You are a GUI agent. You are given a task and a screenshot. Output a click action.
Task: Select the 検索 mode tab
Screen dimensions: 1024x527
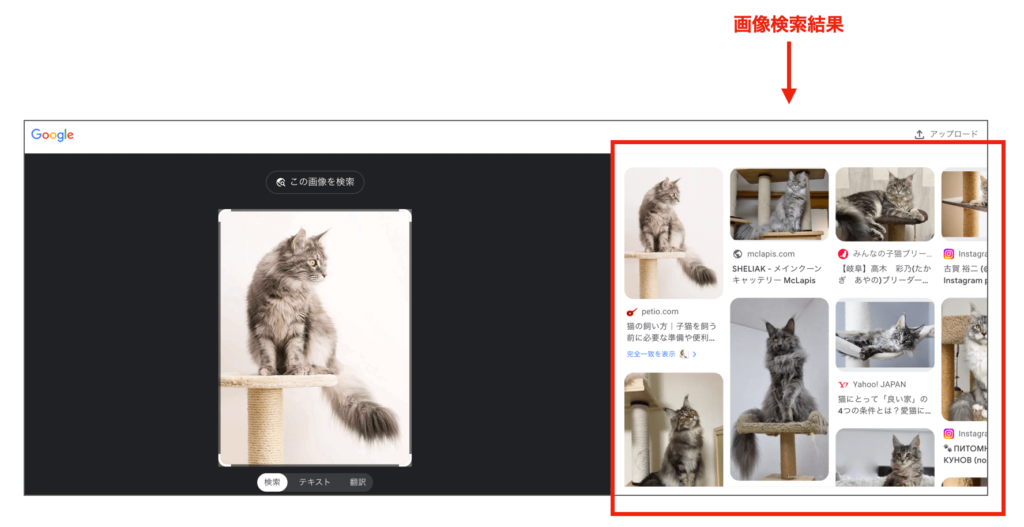click(272, 483)
